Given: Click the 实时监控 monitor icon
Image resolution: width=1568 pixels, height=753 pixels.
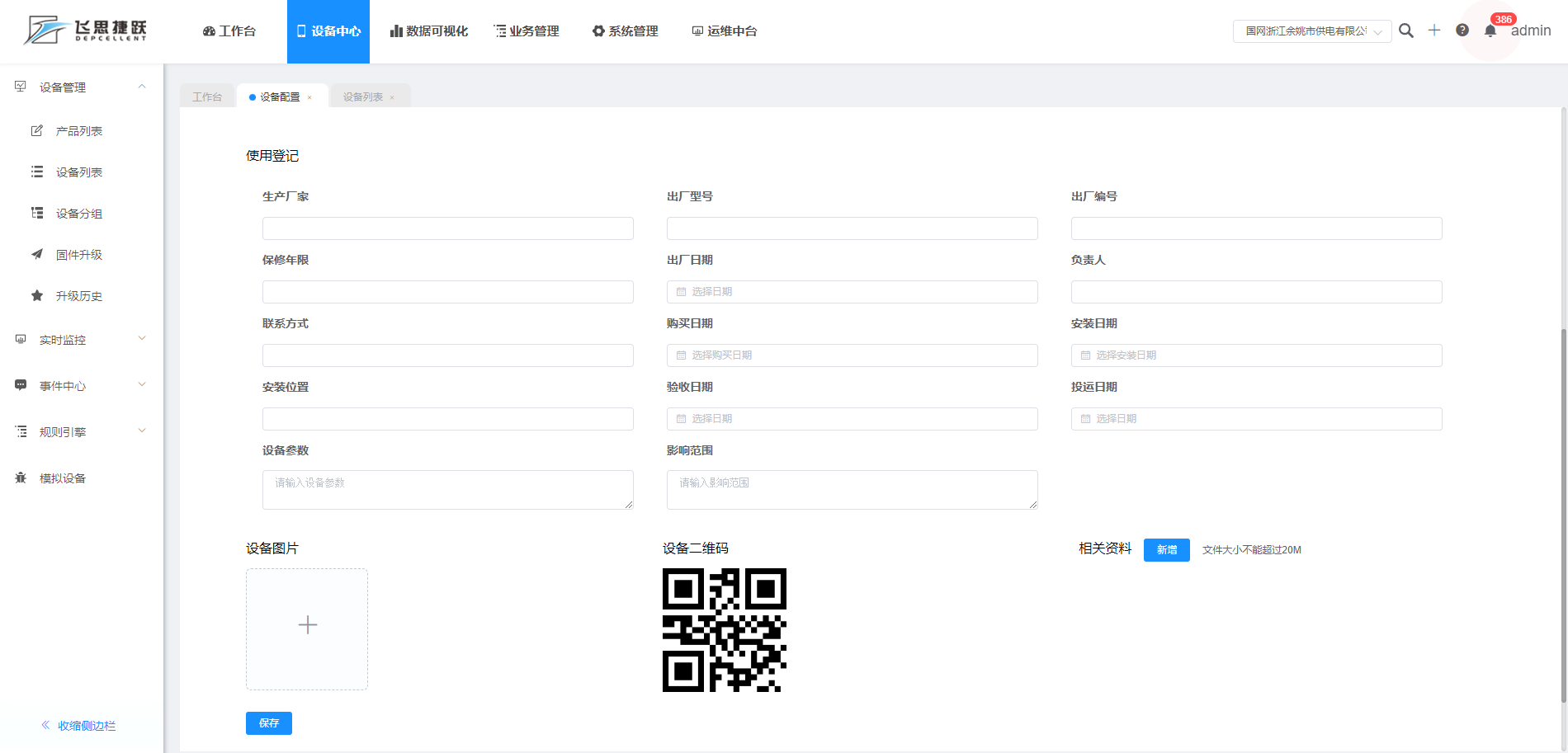Looking at the screenshot, I should point(21,340).
